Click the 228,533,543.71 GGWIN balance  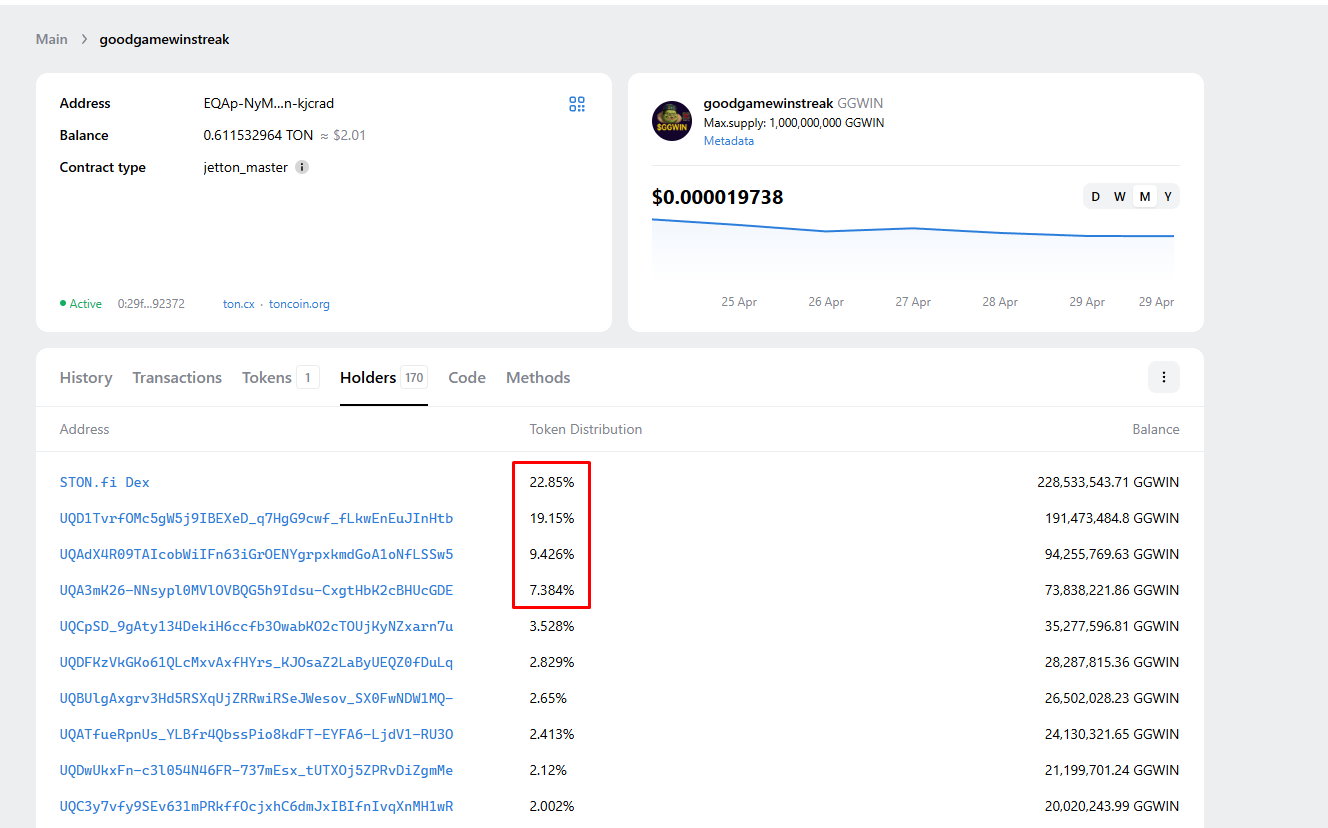pyautogui.click(x=1108, y=482)
